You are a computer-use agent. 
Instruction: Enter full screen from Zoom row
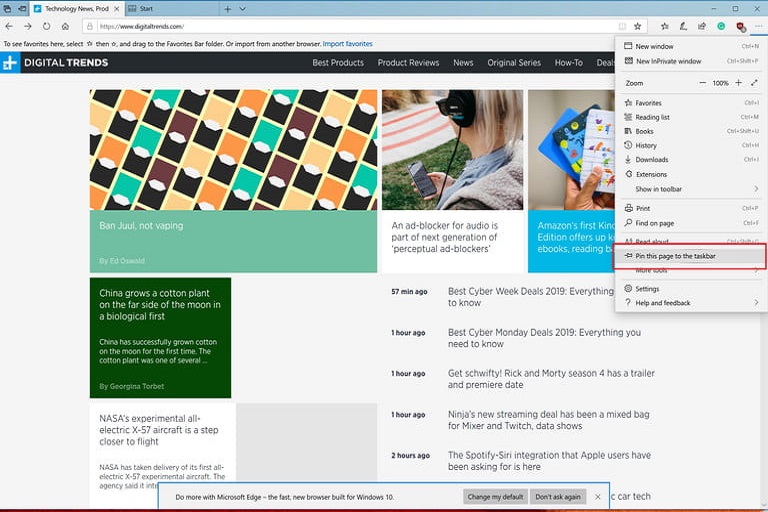click(x=756, y=83)
